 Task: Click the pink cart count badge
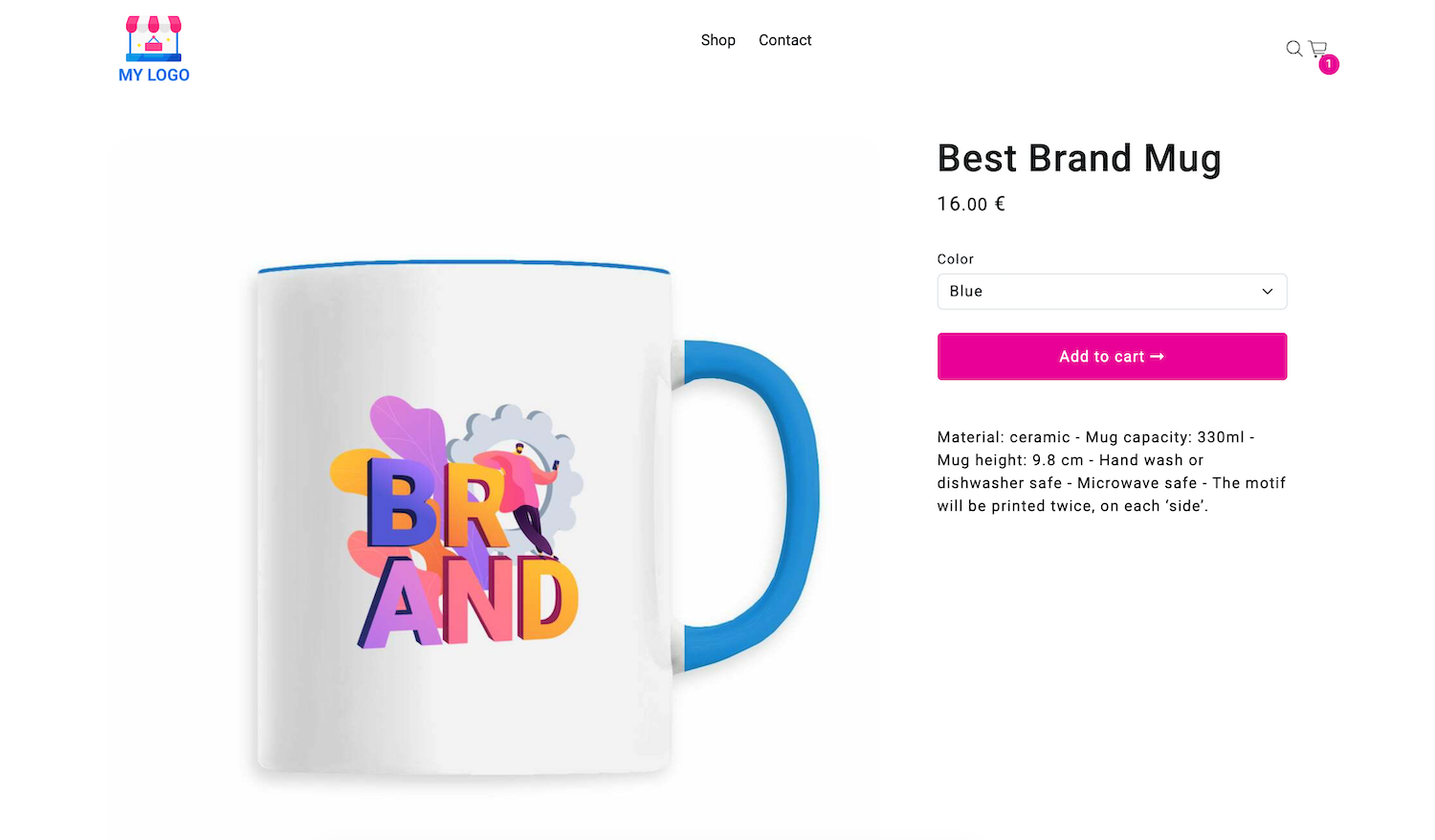tap(1329, 64)
